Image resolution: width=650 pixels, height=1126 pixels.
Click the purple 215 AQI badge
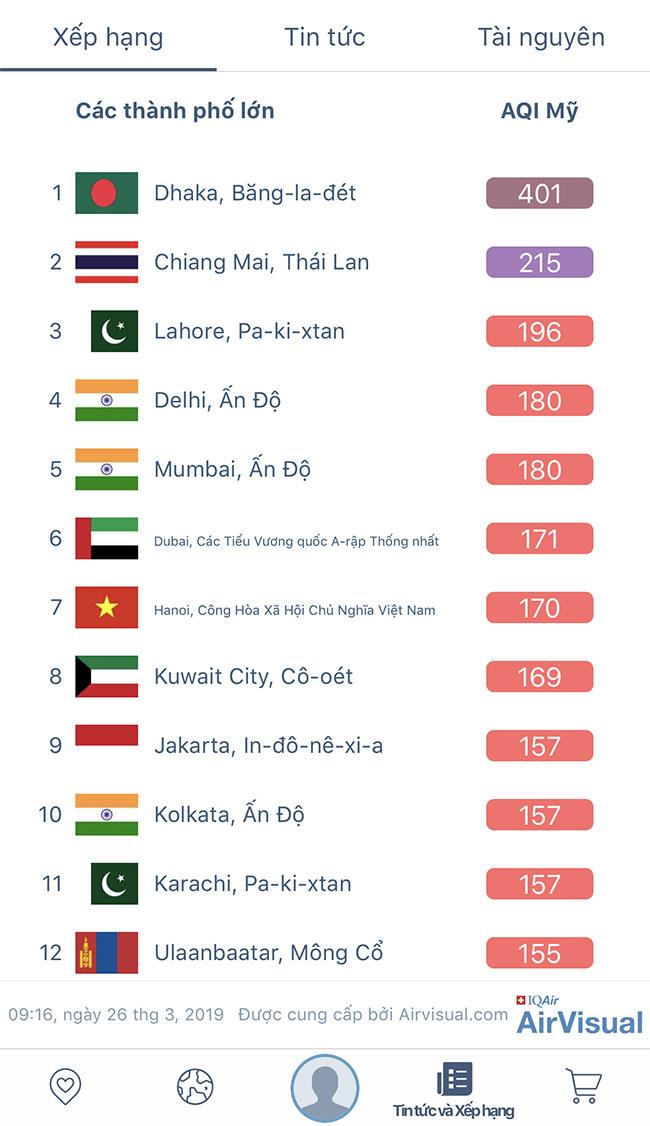[539, 262]
